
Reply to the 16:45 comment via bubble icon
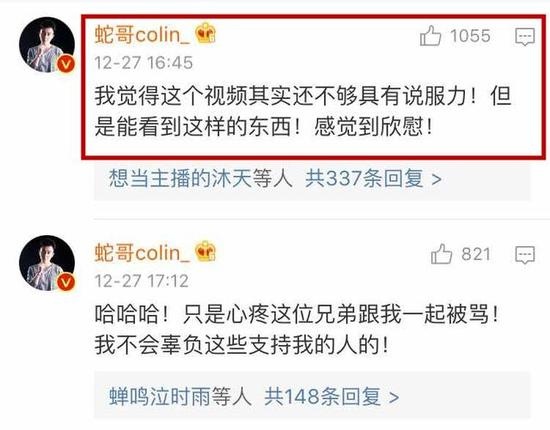525,36
